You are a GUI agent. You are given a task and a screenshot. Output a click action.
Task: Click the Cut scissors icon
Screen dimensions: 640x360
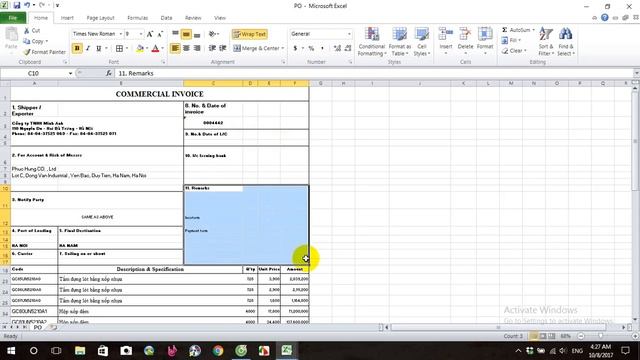(x=27, y=31)
